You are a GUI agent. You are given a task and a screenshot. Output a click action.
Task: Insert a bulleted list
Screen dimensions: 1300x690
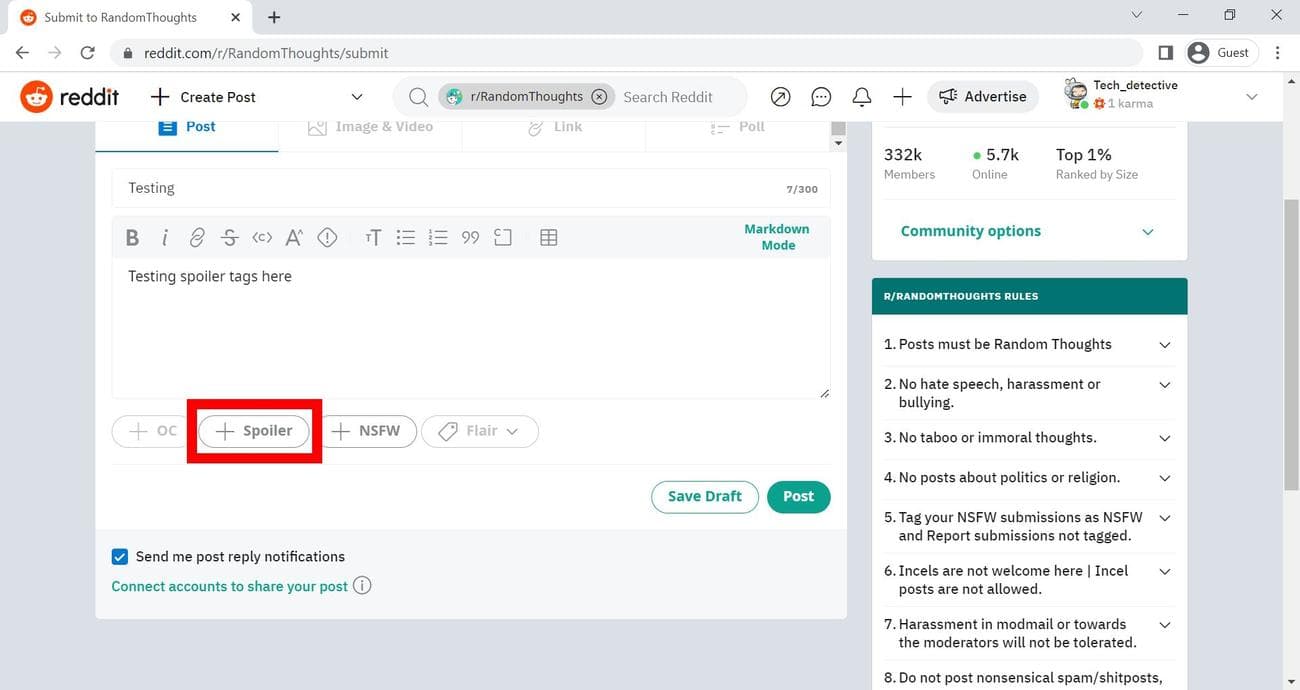pos(405,238)
